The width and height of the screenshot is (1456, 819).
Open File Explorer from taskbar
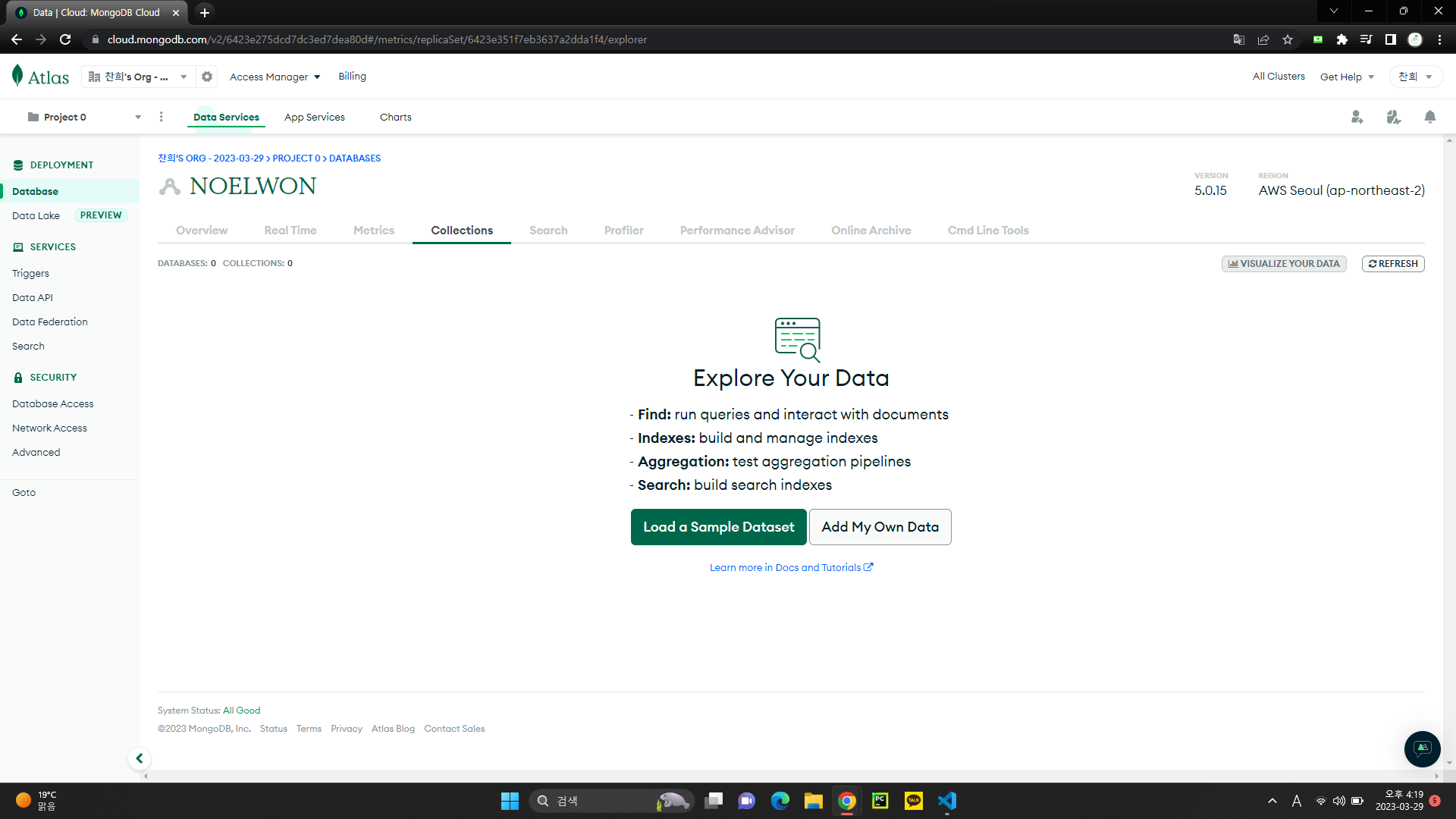pos(814,801)
